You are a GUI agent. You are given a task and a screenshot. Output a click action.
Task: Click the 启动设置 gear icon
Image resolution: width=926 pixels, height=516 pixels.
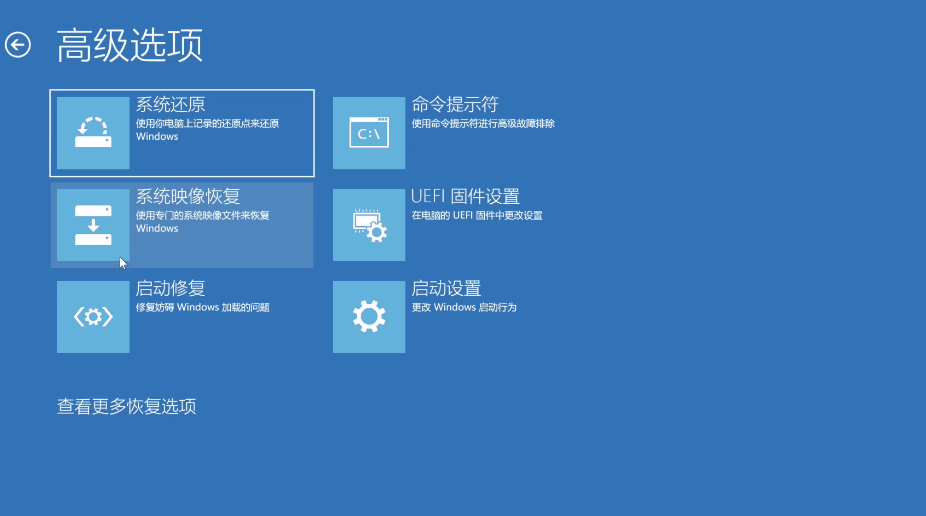point(369,317)
